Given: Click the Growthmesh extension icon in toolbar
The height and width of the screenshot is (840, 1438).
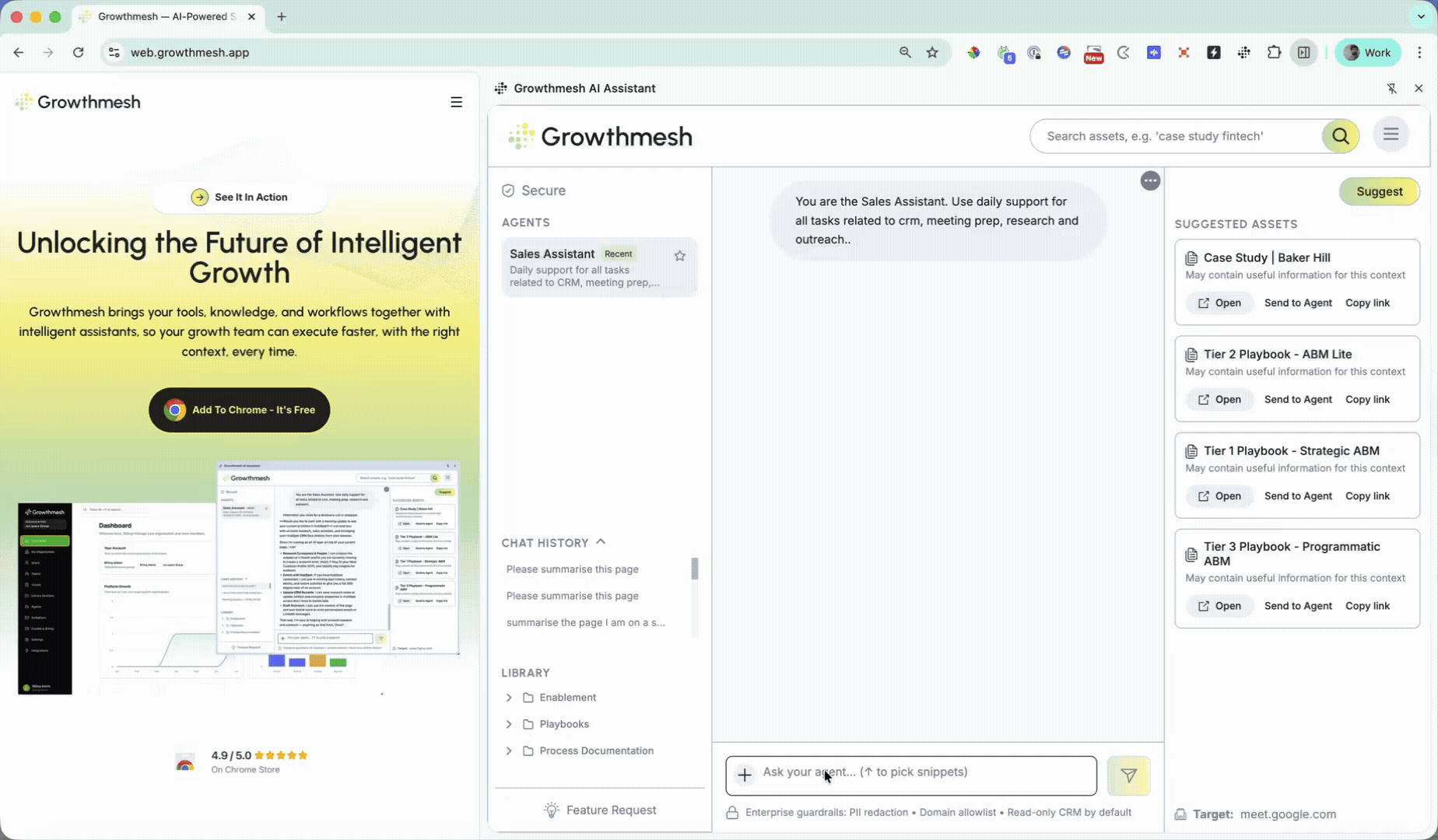Looking at the screenshot, I should point(1244,52).
